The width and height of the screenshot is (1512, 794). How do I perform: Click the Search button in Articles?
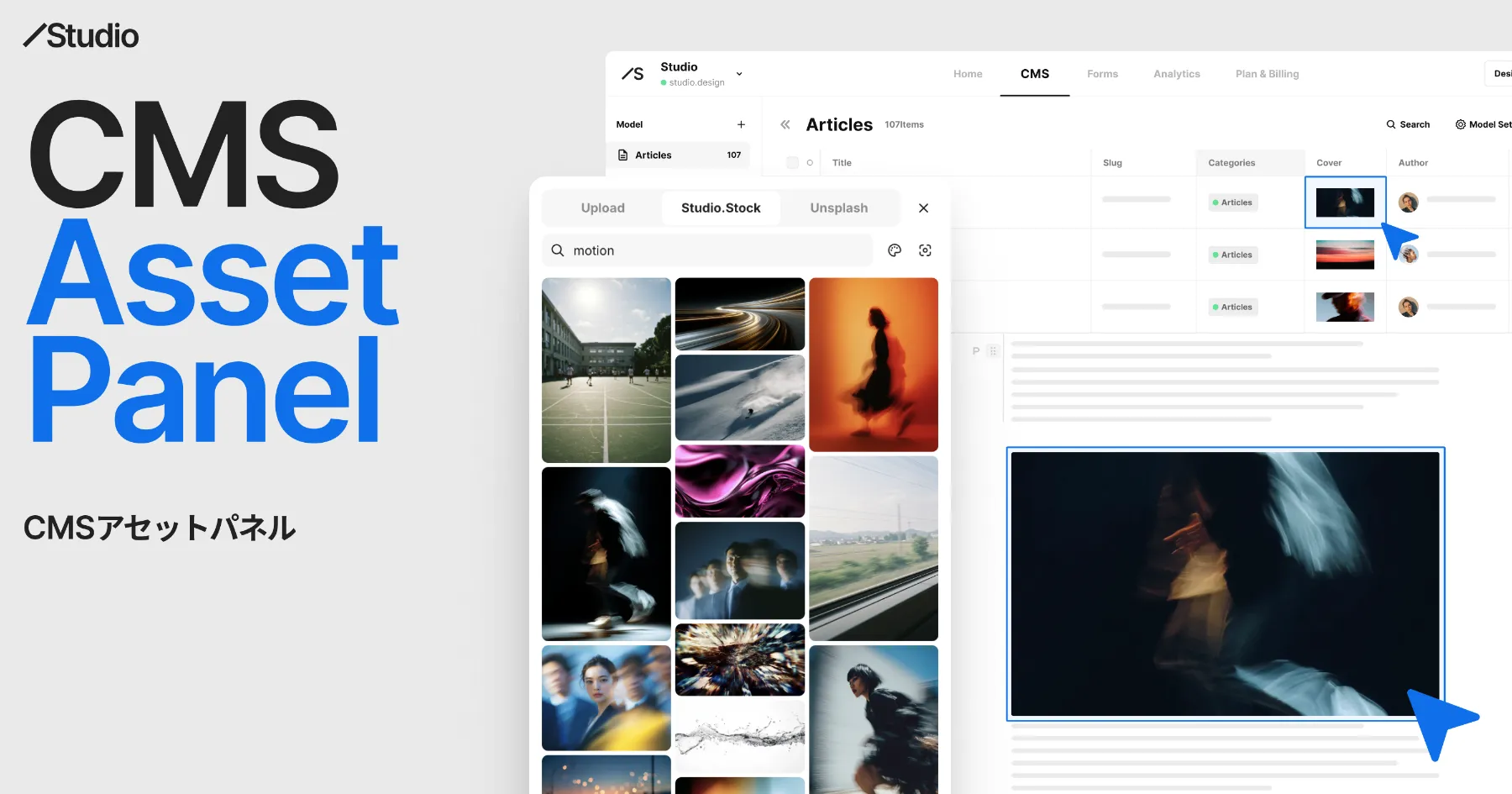1408,124
